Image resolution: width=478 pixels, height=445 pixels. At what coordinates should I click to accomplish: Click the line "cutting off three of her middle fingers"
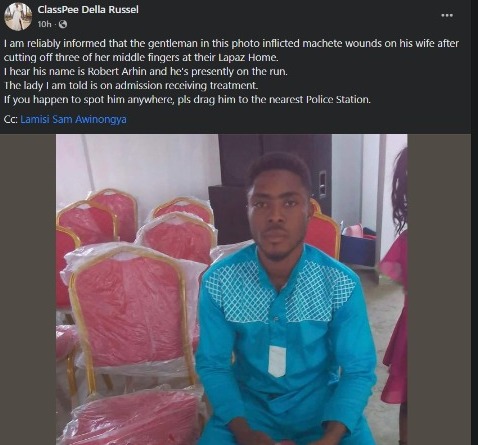click(141, 58)
